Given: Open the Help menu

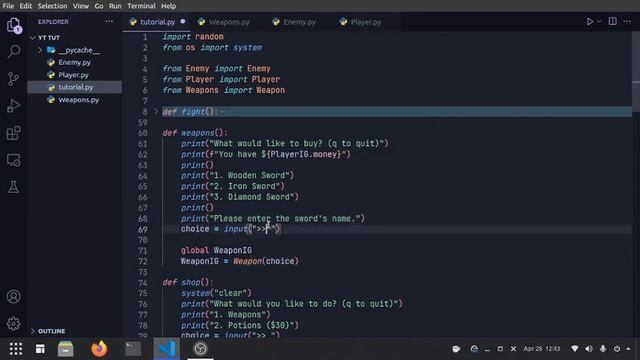Looking at the screenshot, I should pyautogui.click(x=168, y=6).
